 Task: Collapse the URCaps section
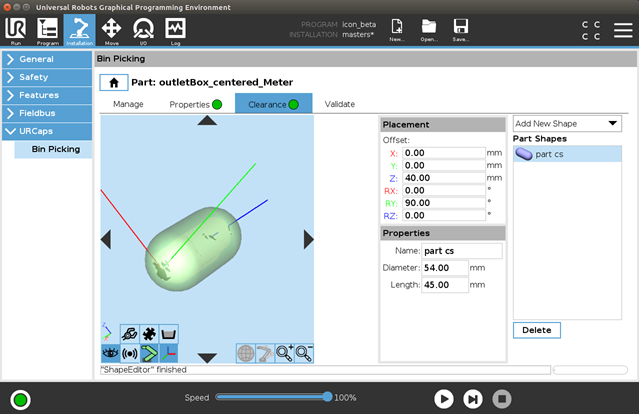tap(47, 131)
